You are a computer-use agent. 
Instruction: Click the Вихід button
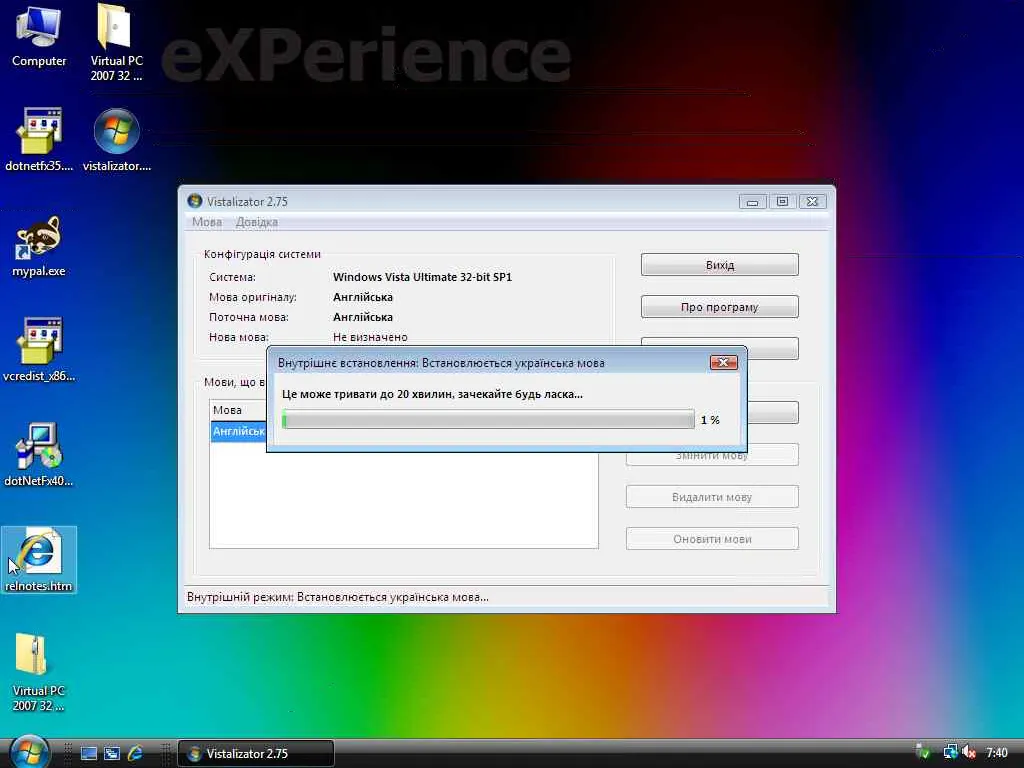[x=720, y=265]
